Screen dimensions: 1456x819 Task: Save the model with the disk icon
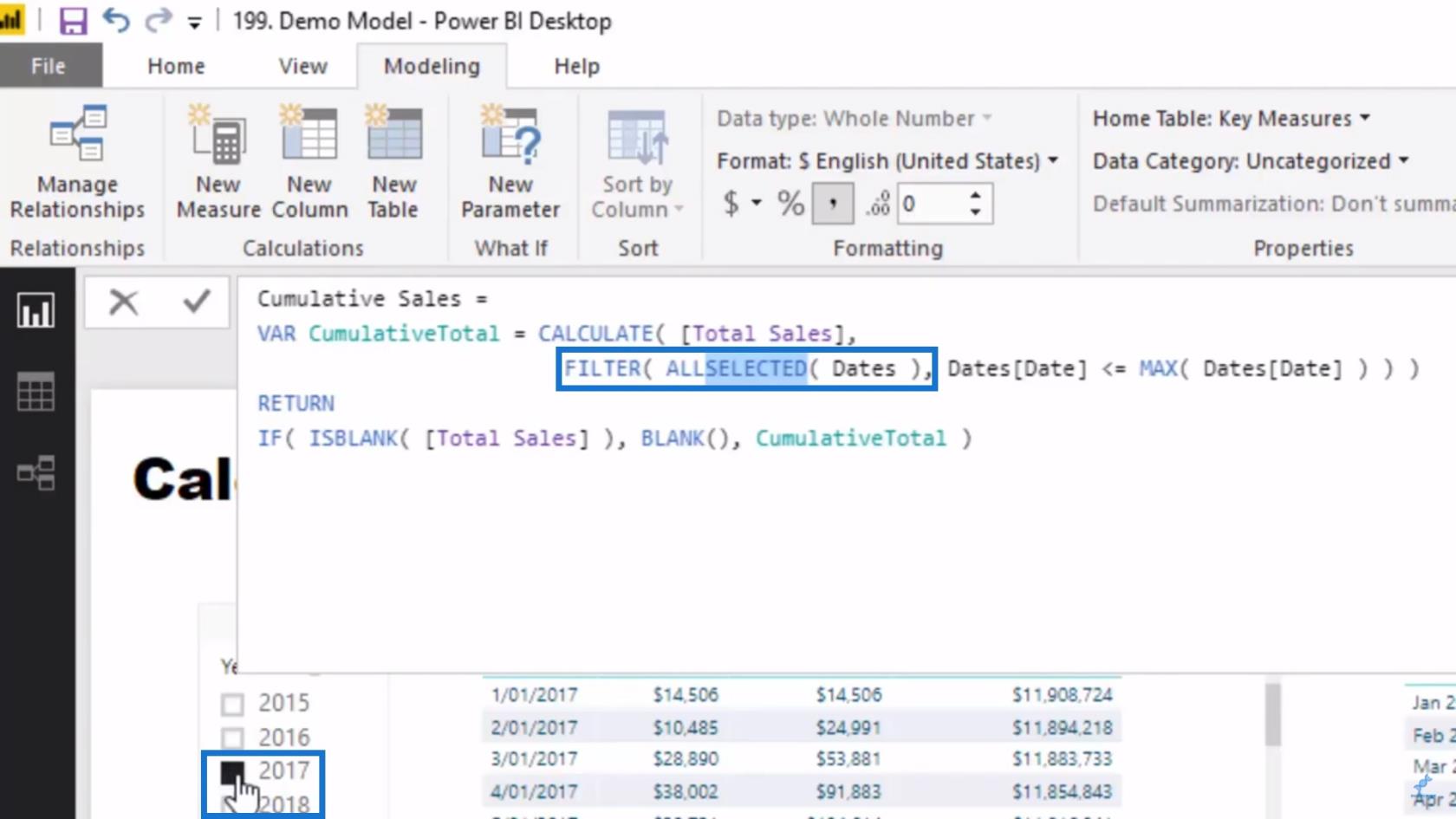[73, 21]
